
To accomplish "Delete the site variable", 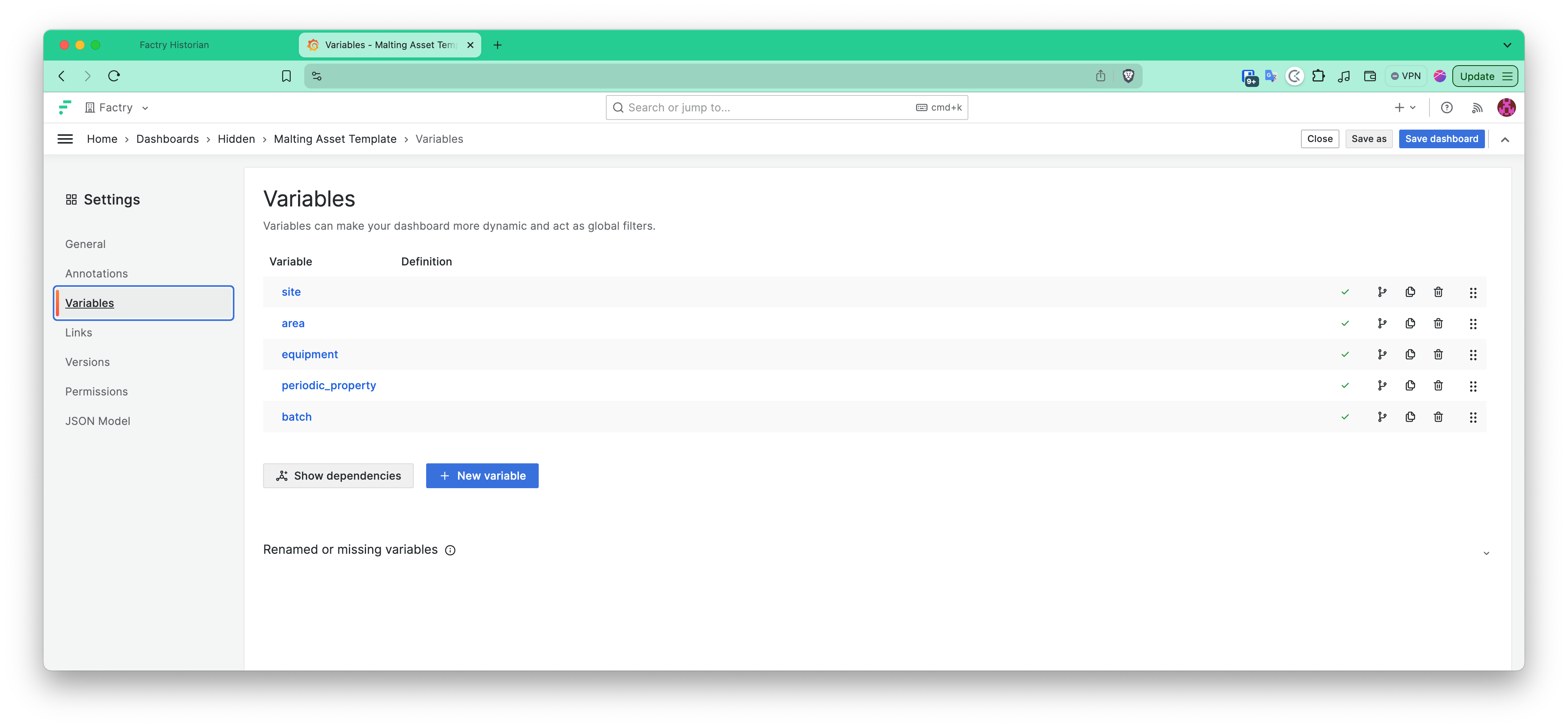I will coord(1438,291).
